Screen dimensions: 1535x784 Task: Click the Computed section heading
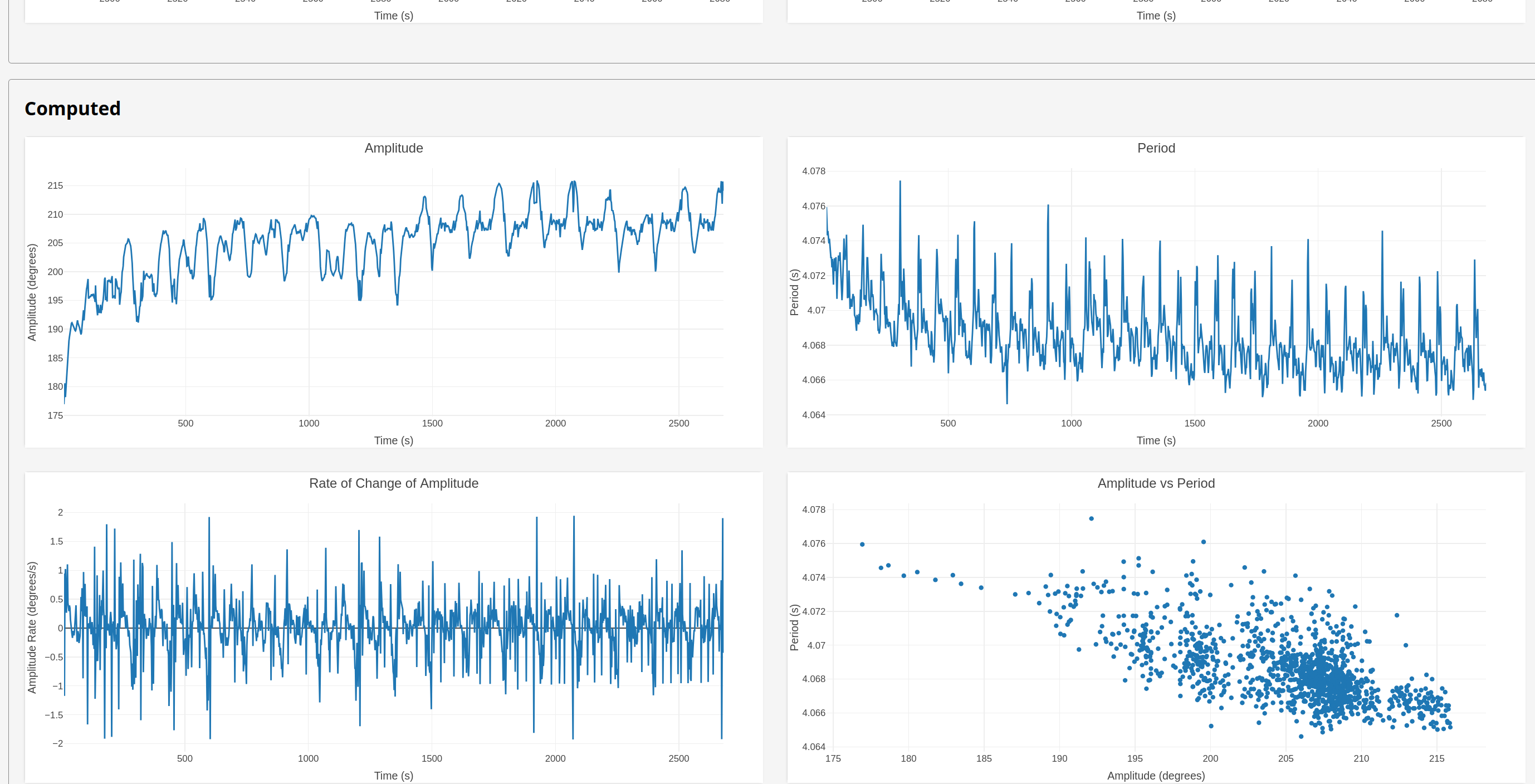click(x=72, y=109)
